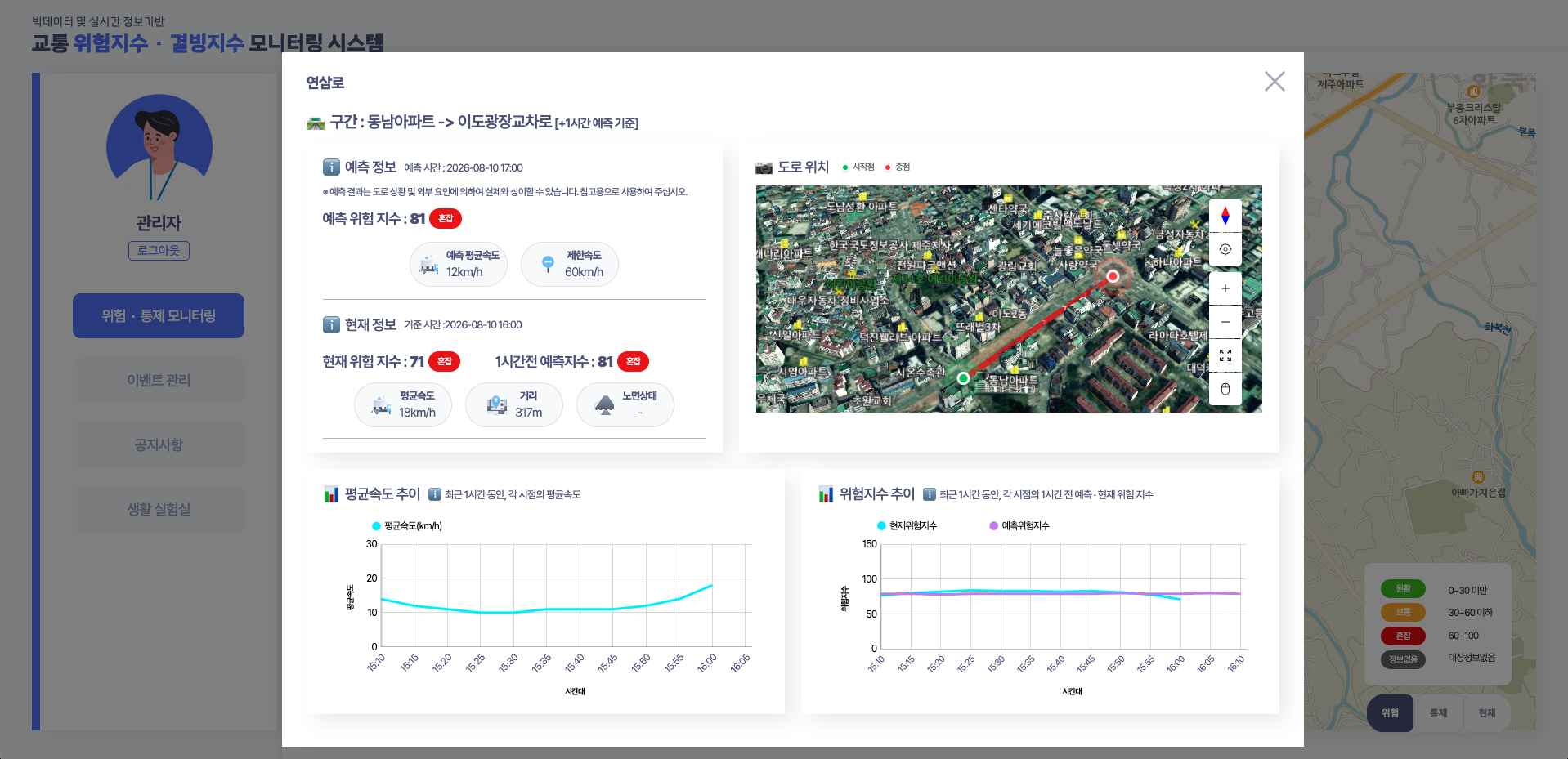Screen dimensions: 1568x759
Task: Click the pin icon in 제한속도 chip
Action: click(x=548, y=264)
